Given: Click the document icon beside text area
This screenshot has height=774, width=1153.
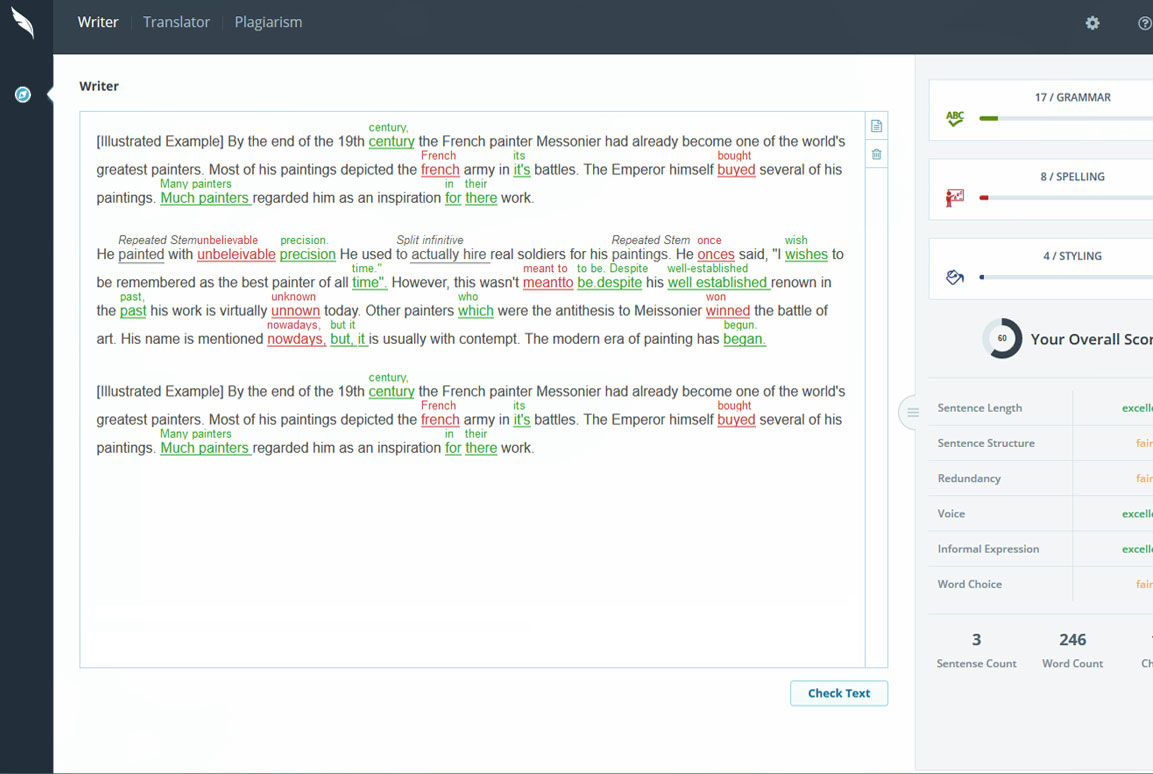Looking at the screenshot, I should tap(877, 126).
